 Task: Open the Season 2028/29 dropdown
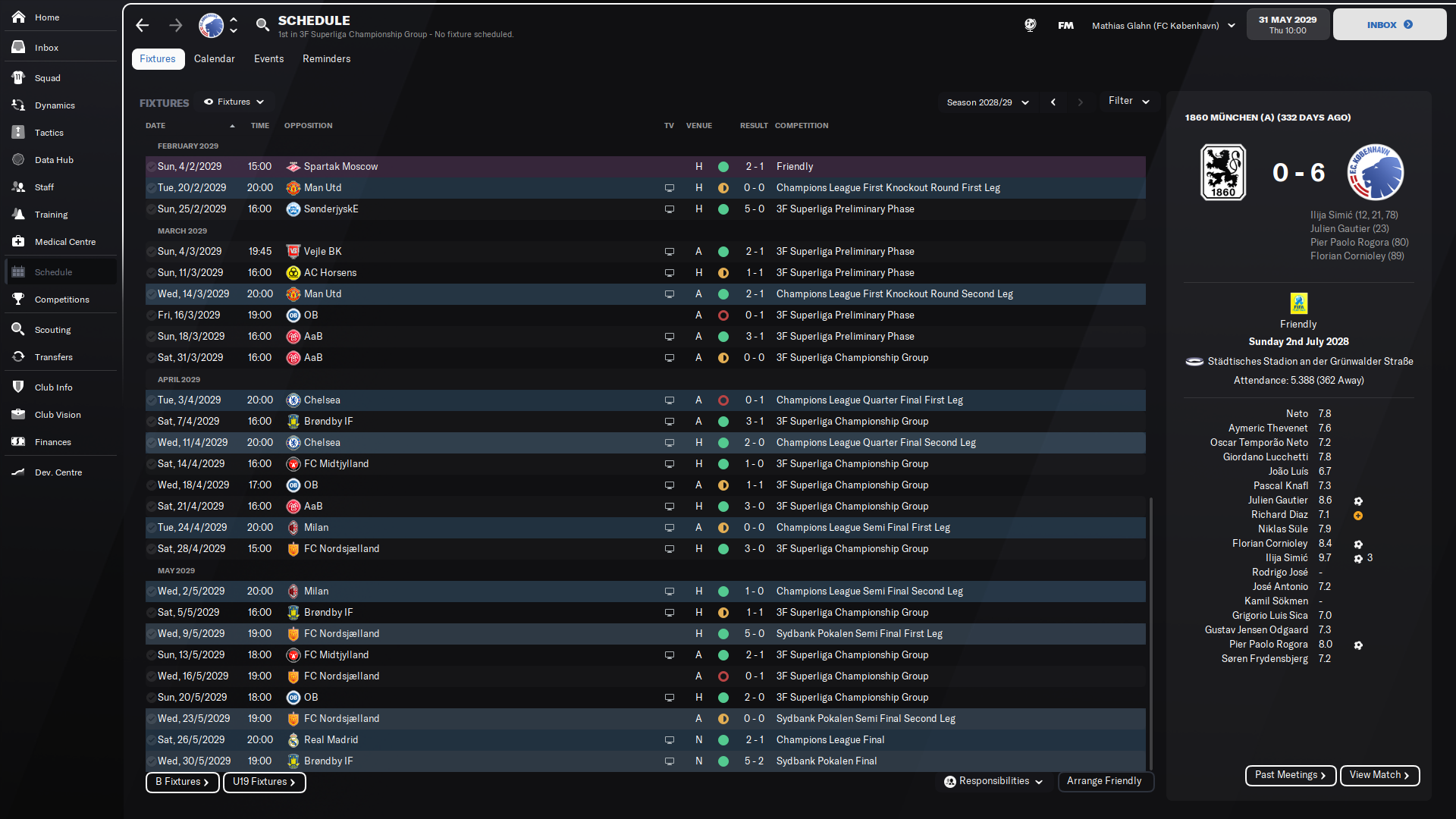987,102
